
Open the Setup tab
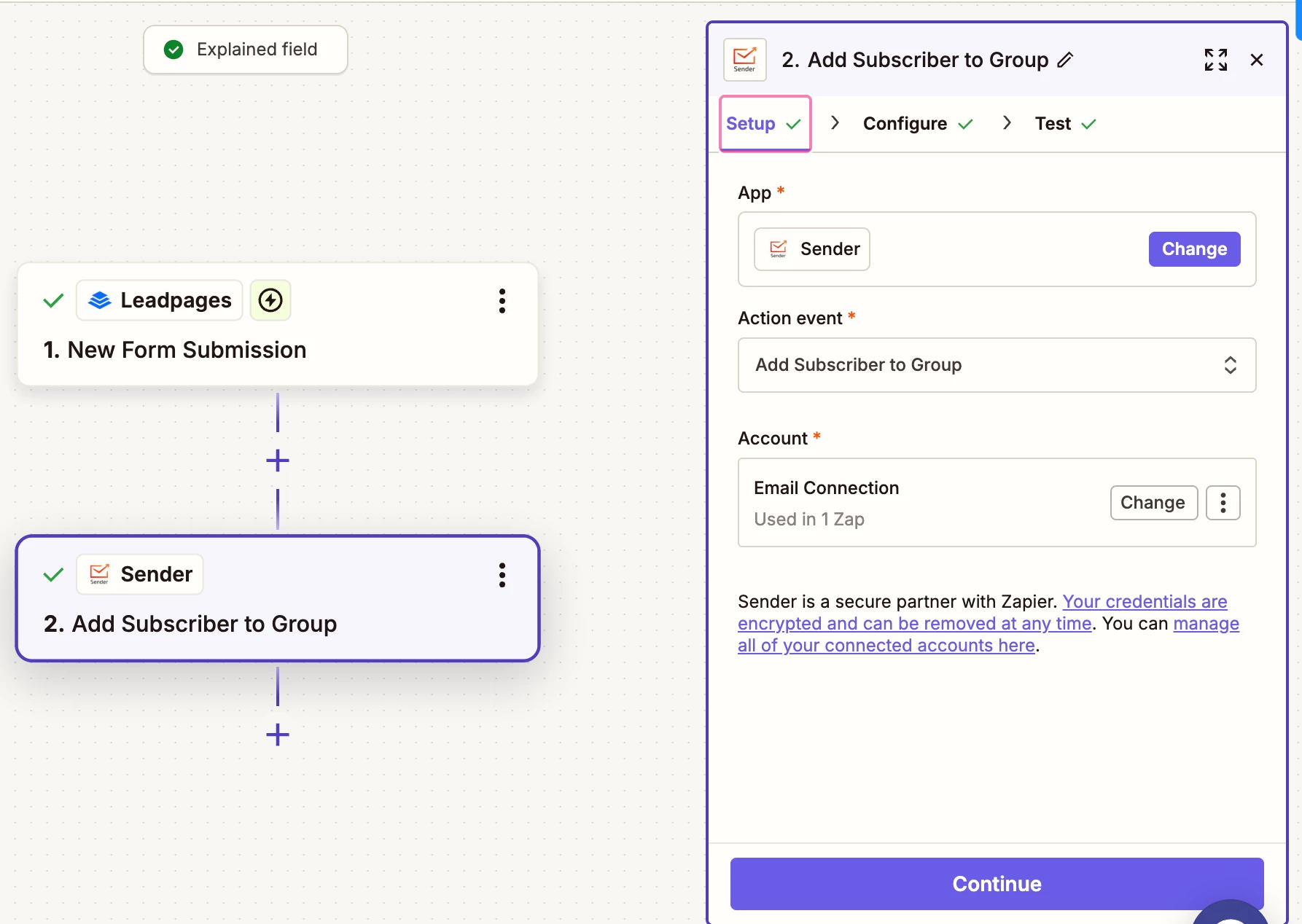pyautogui.click(x=765, y=124)
